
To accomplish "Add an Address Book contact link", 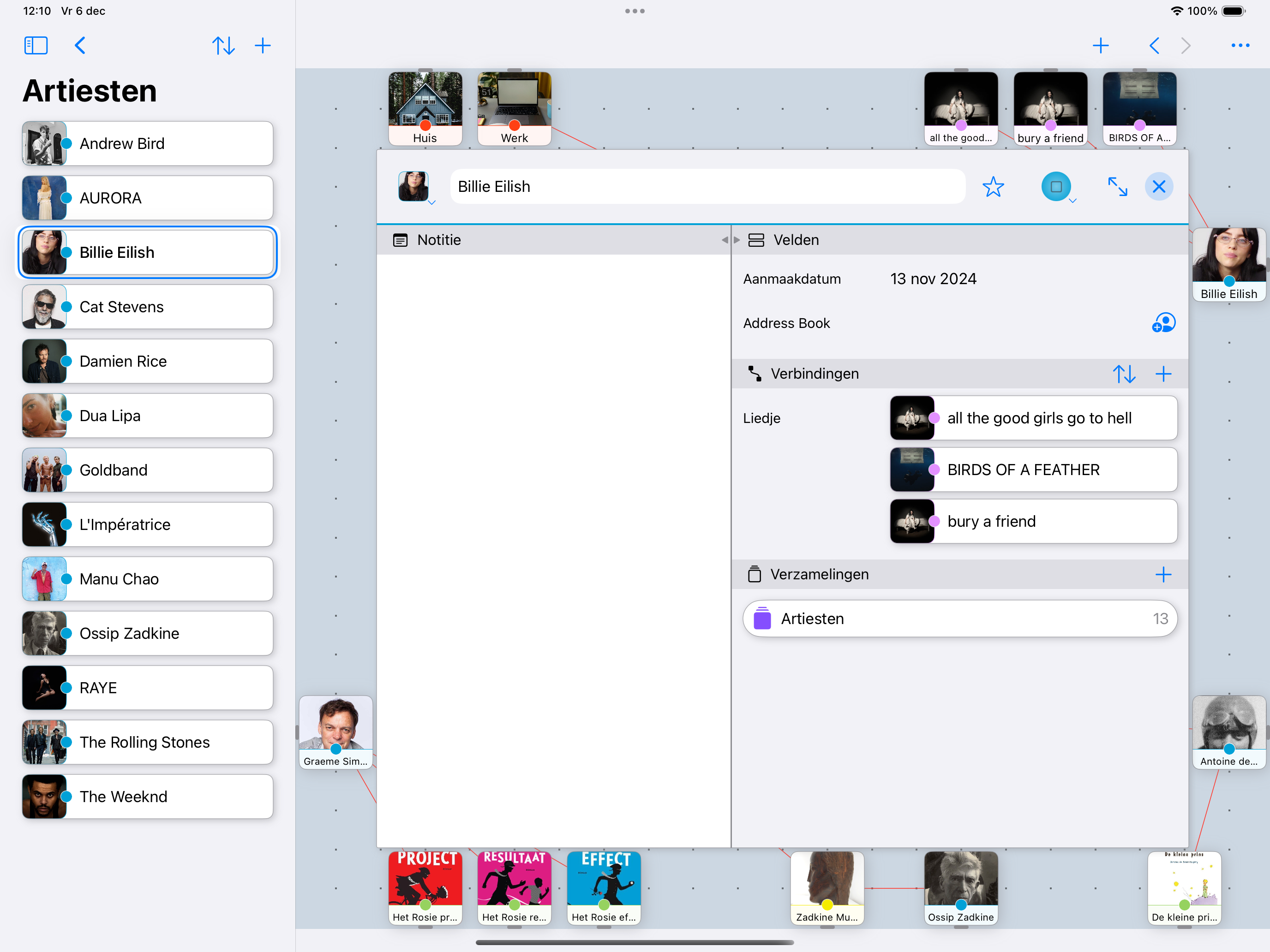I will tap(1163, 323).
